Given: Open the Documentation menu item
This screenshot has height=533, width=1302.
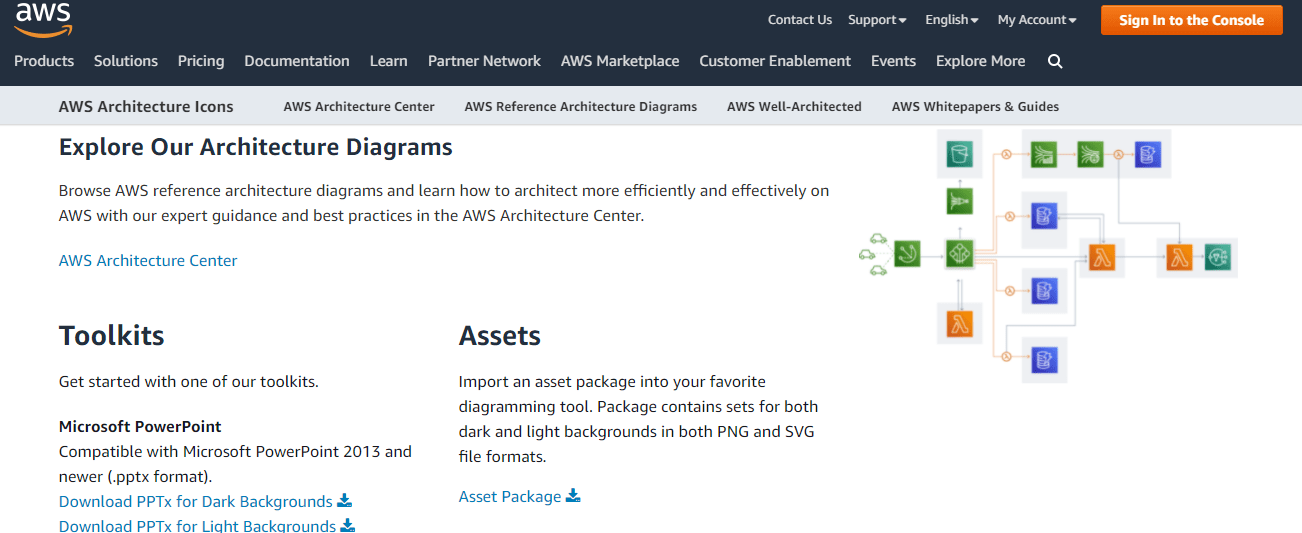Looking at the screenshot, I should (x=297, y=61).
